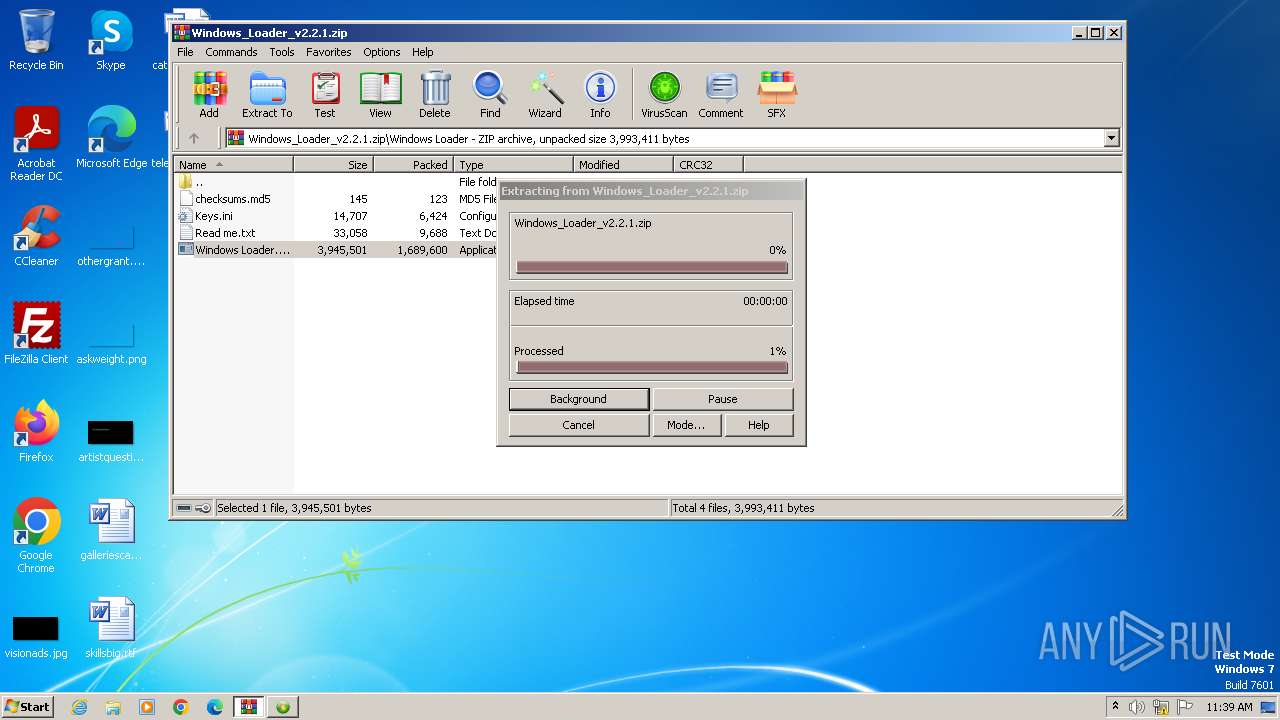Go up one folder using arrow button

194,138
